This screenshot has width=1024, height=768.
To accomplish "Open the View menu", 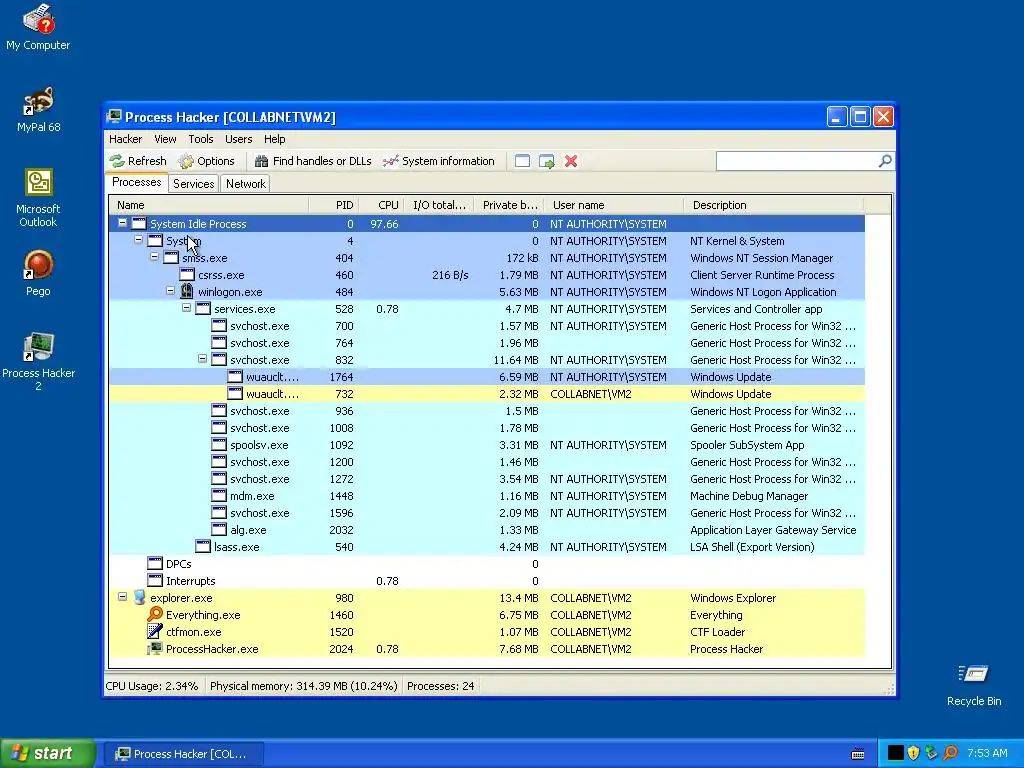I will coord(165,139).
